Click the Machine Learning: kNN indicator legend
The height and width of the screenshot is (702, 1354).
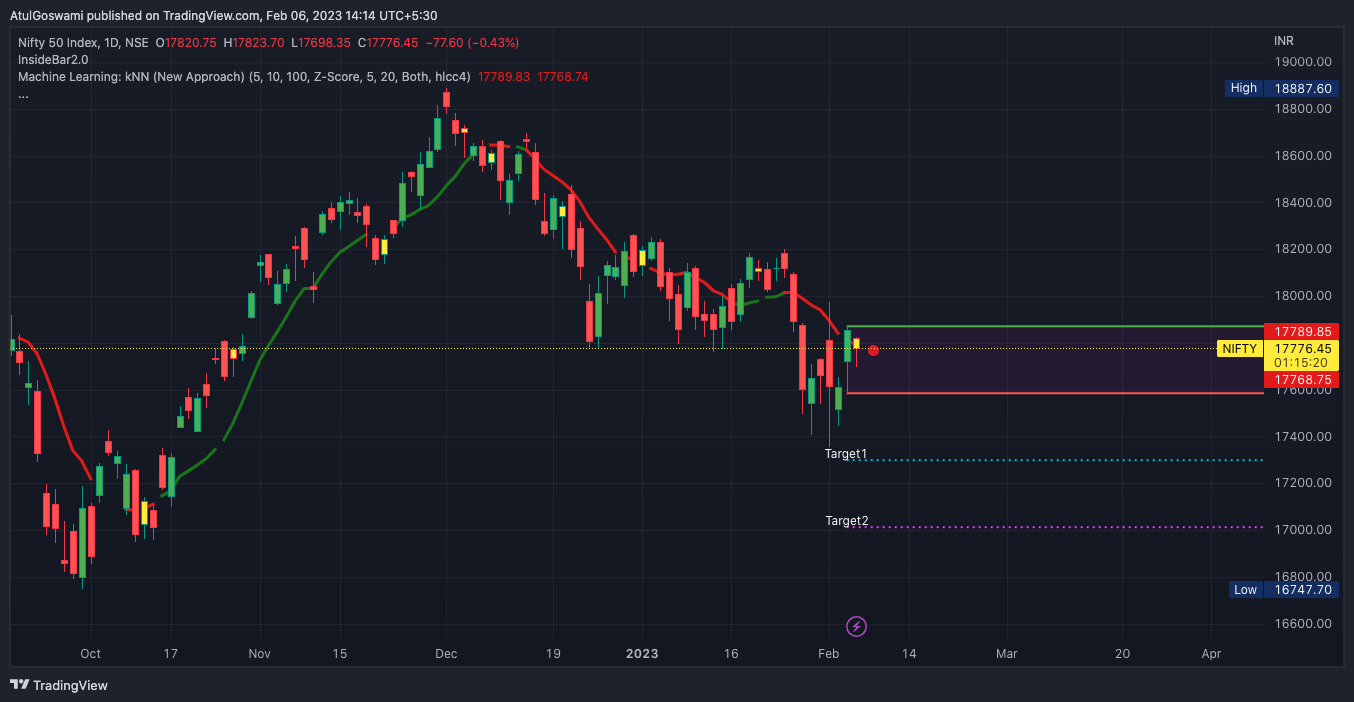click(x=245, y=77)
